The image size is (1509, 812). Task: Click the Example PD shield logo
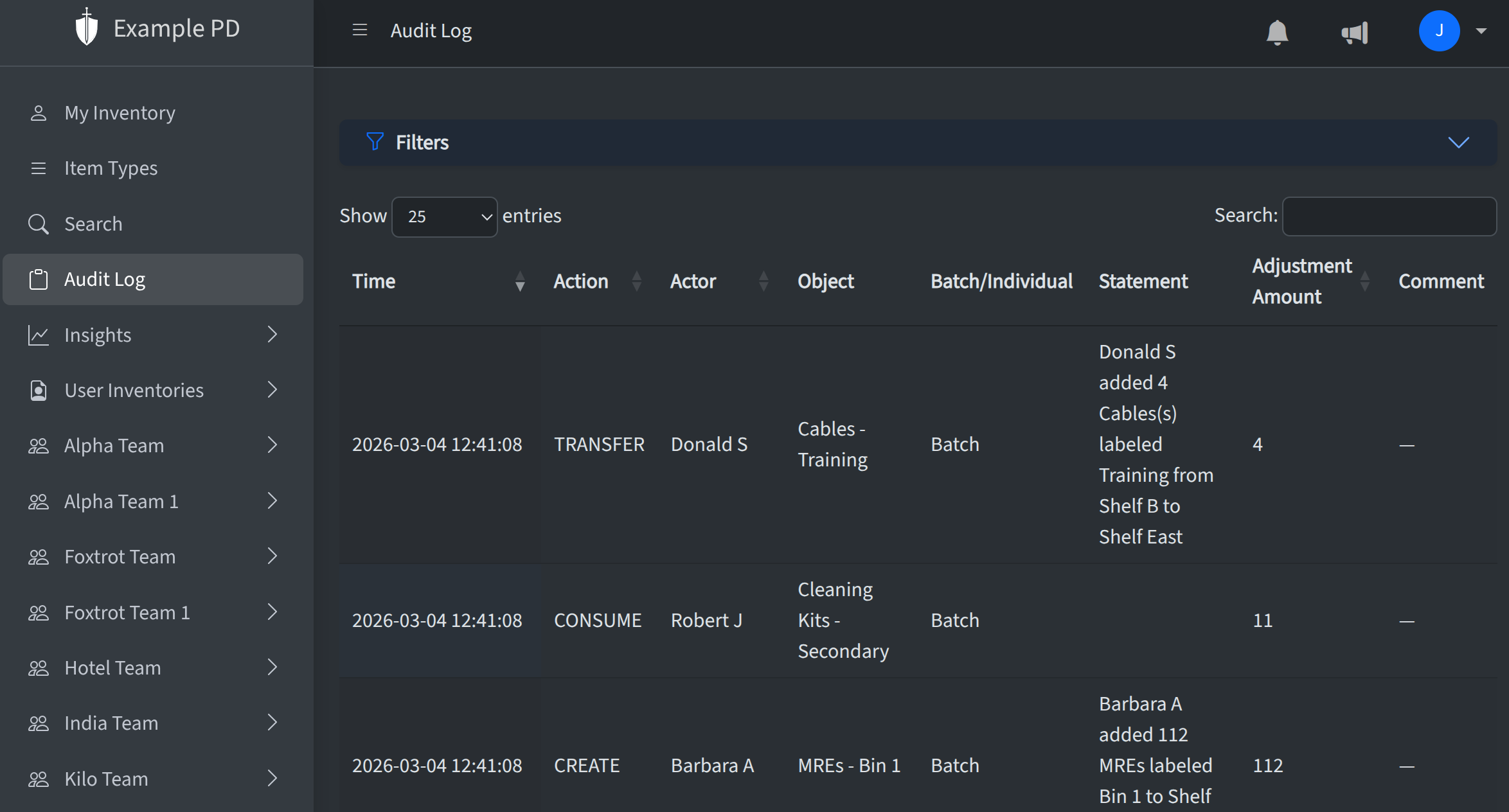(87, 27)
